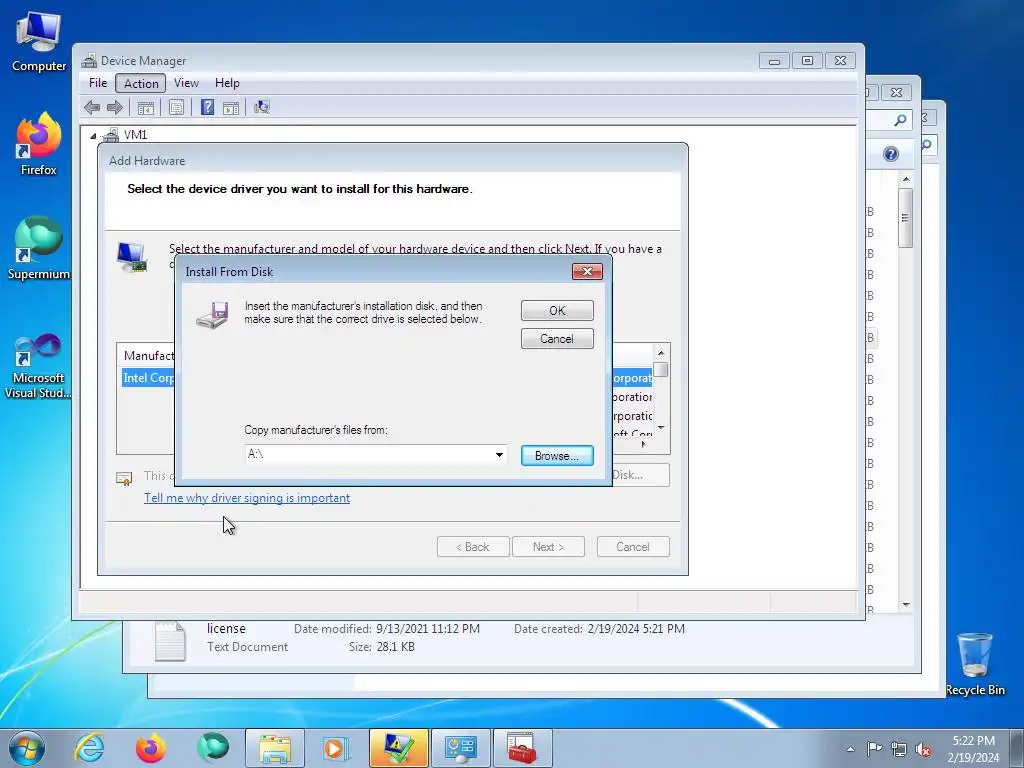The image size is (1024, 768).
Task: Click help icon in background Explorer window
Action: pyautogui.click(x=891, y=154)
